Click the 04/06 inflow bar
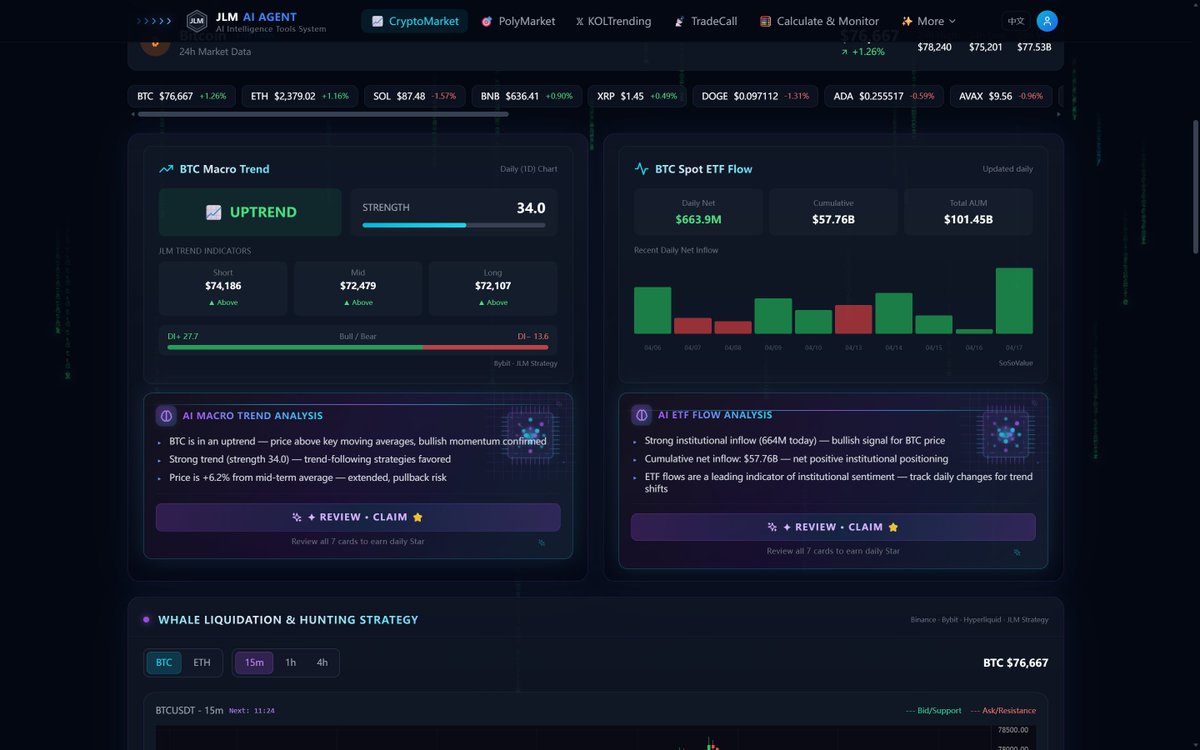1200x750 pixels. point(652,310)
